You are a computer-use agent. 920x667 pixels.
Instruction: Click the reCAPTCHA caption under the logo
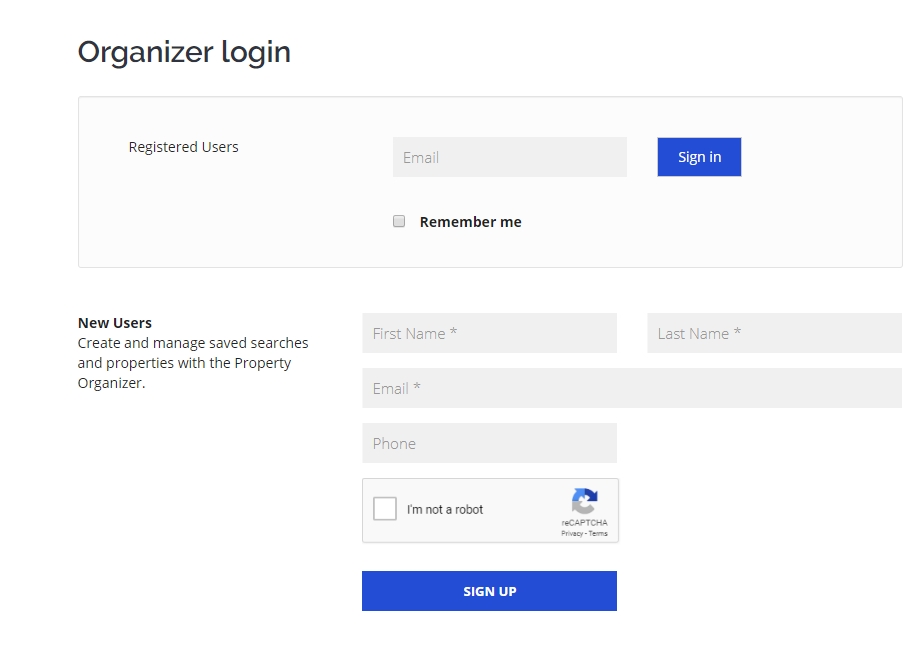pos(584,523)
